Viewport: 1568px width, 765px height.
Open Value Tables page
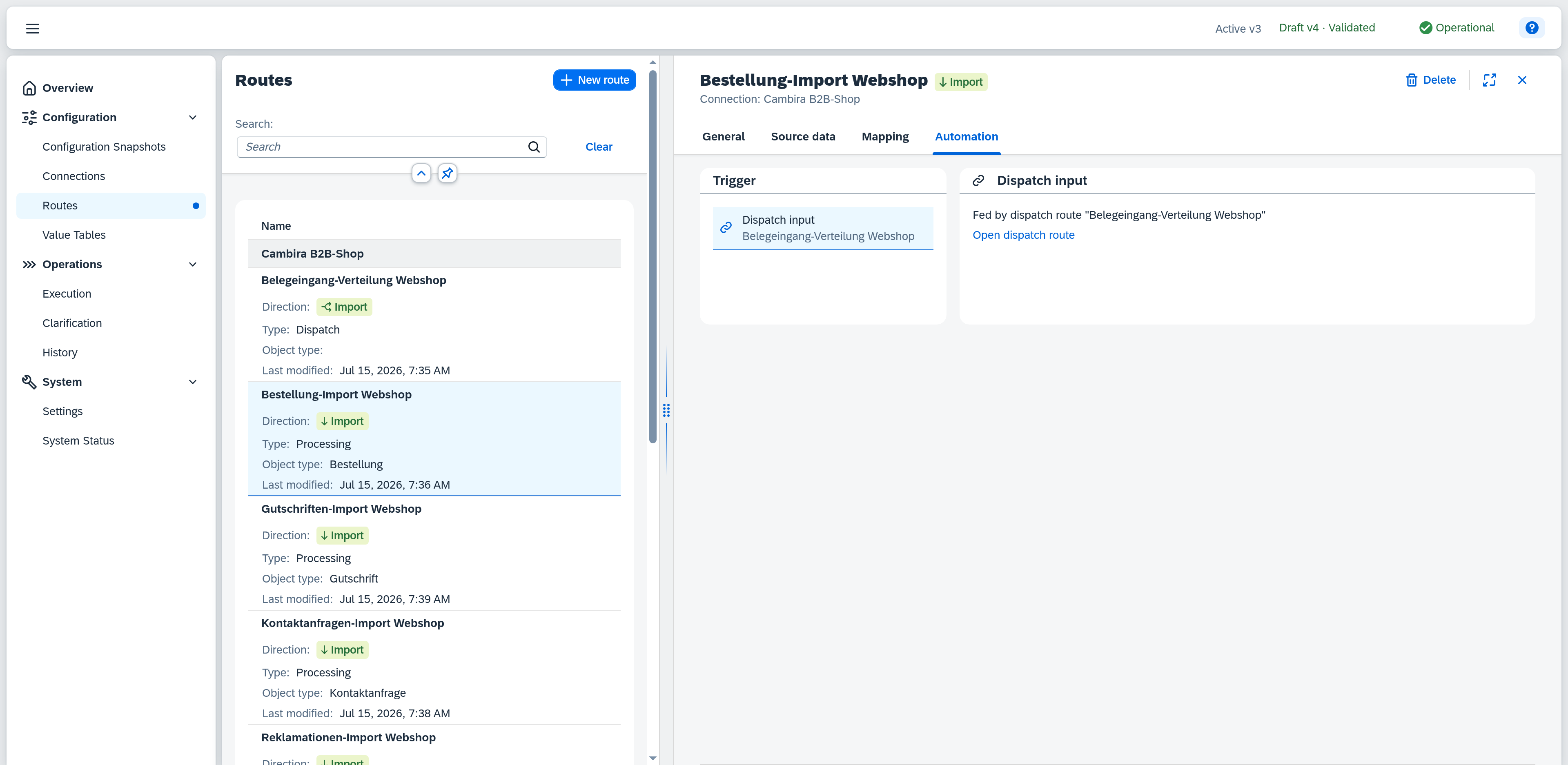(x=111, y=235)
